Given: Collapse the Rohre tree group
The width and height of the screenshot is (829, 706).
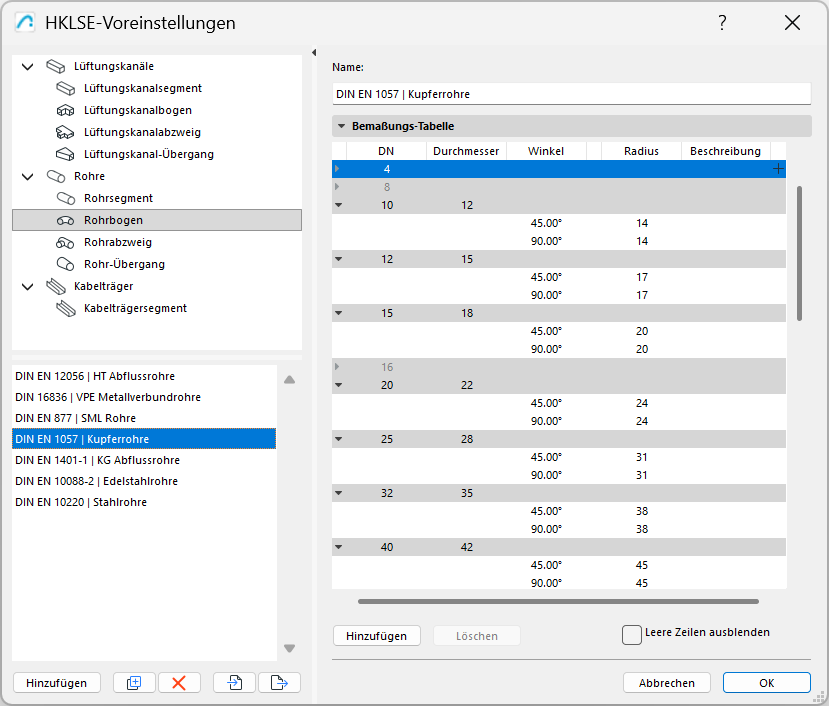Looking at the screenshot, I should point(27,177).
